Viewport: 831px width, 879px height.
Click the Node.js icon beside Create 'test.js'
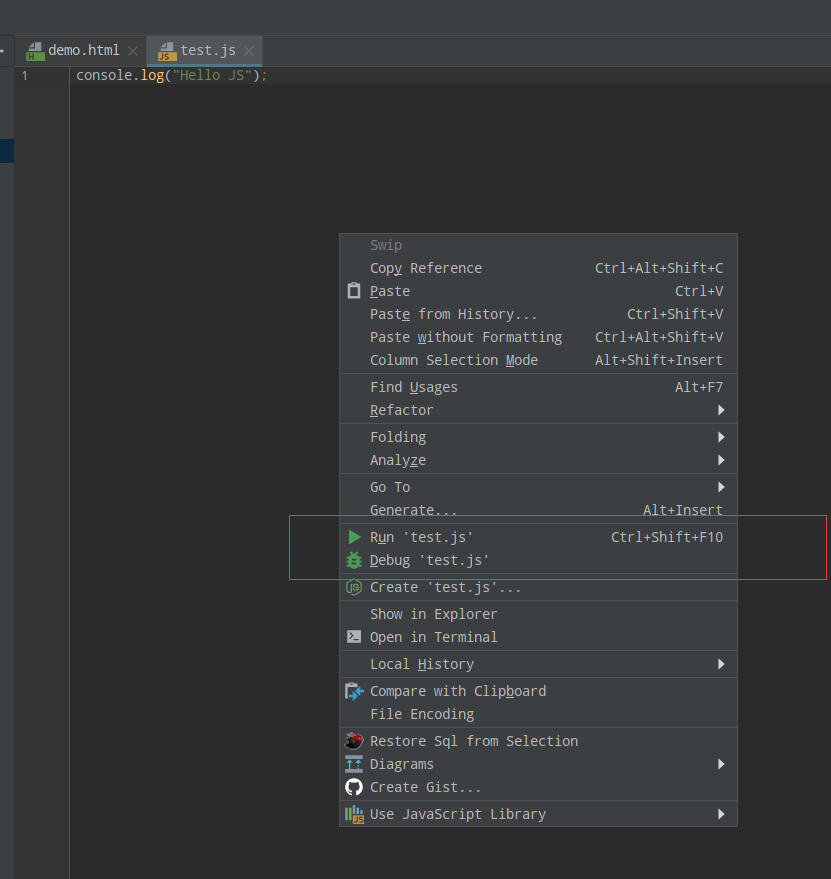coord(354,587)
